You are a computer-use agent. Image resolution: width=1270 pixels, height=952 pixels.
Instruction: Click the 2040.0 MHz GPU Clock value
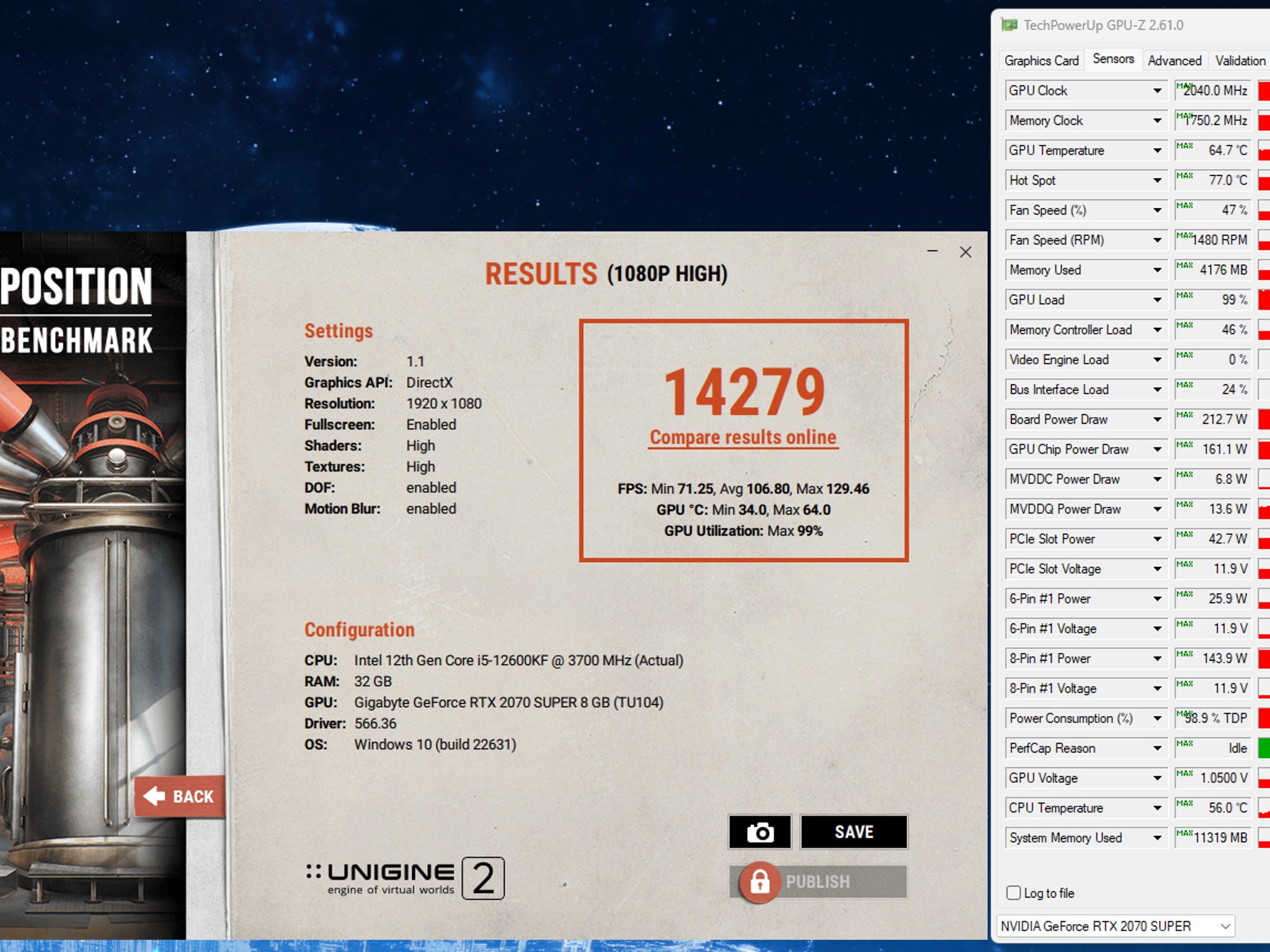pos(1213,90)
